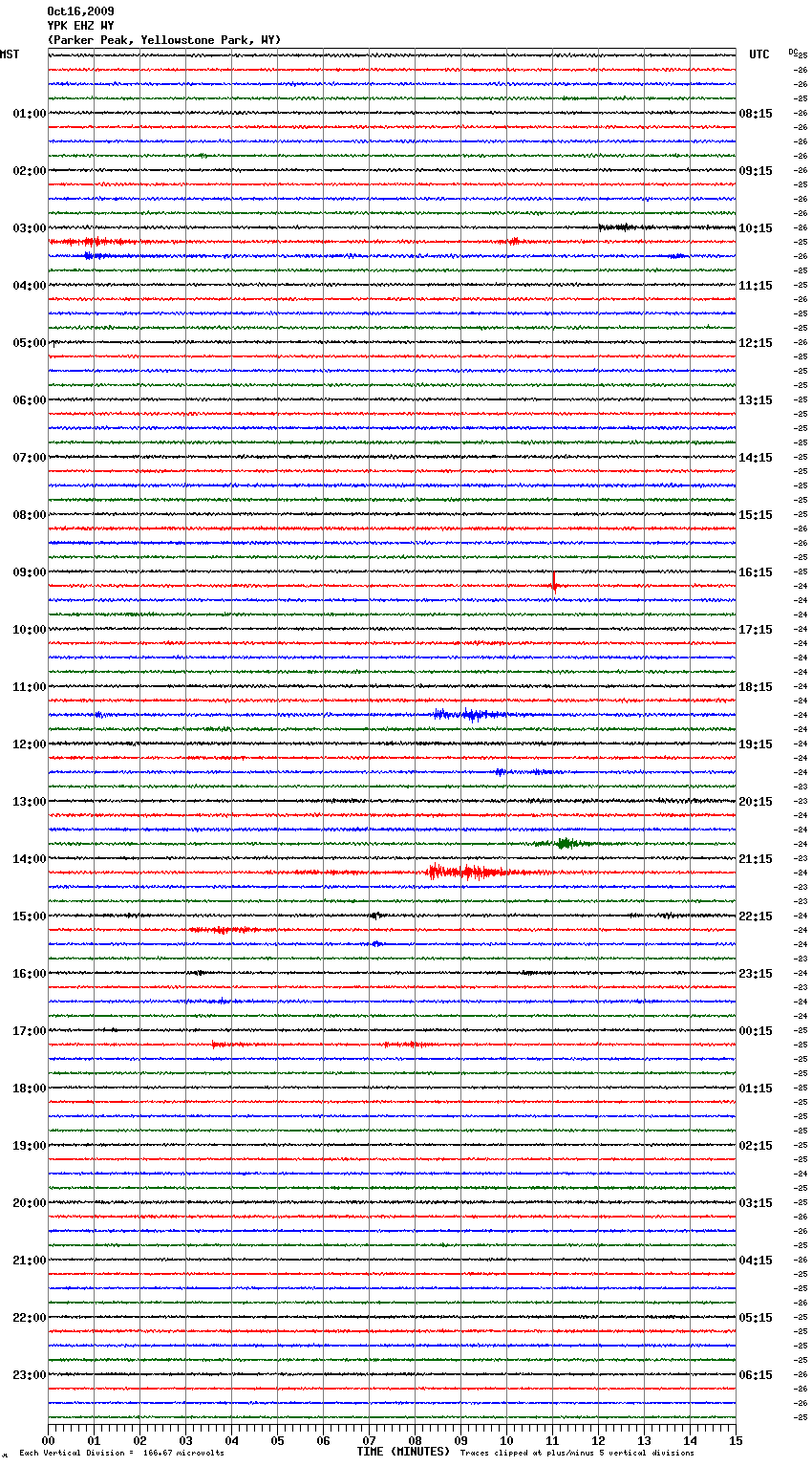Select the 23:00 MST time label

tap(29, 1375)
